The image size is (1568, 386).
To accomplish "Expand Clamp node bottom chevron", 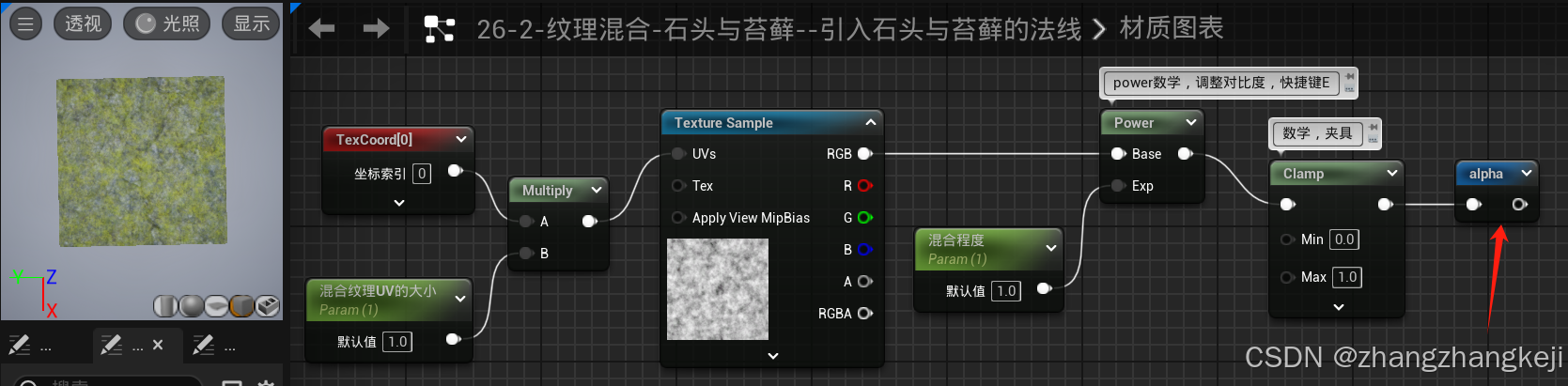I will click(x=1339, y=307).
